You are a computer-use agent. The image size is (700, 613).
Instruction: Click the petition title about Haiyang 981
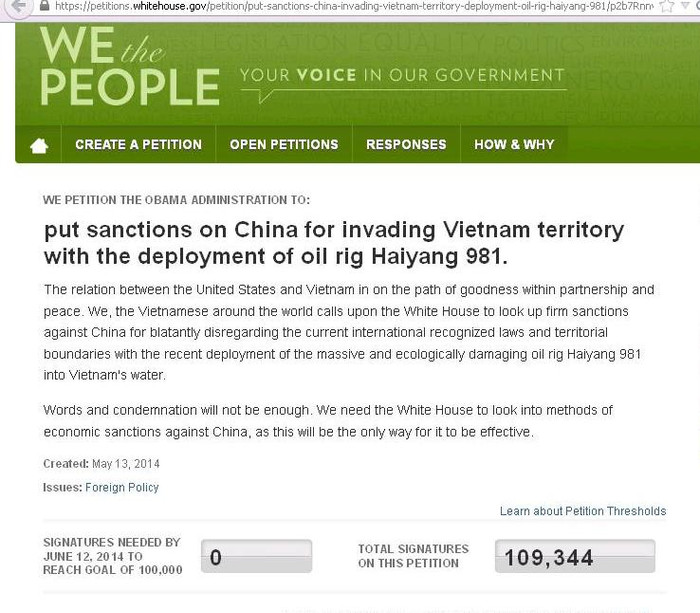click(x=334, y=243)
